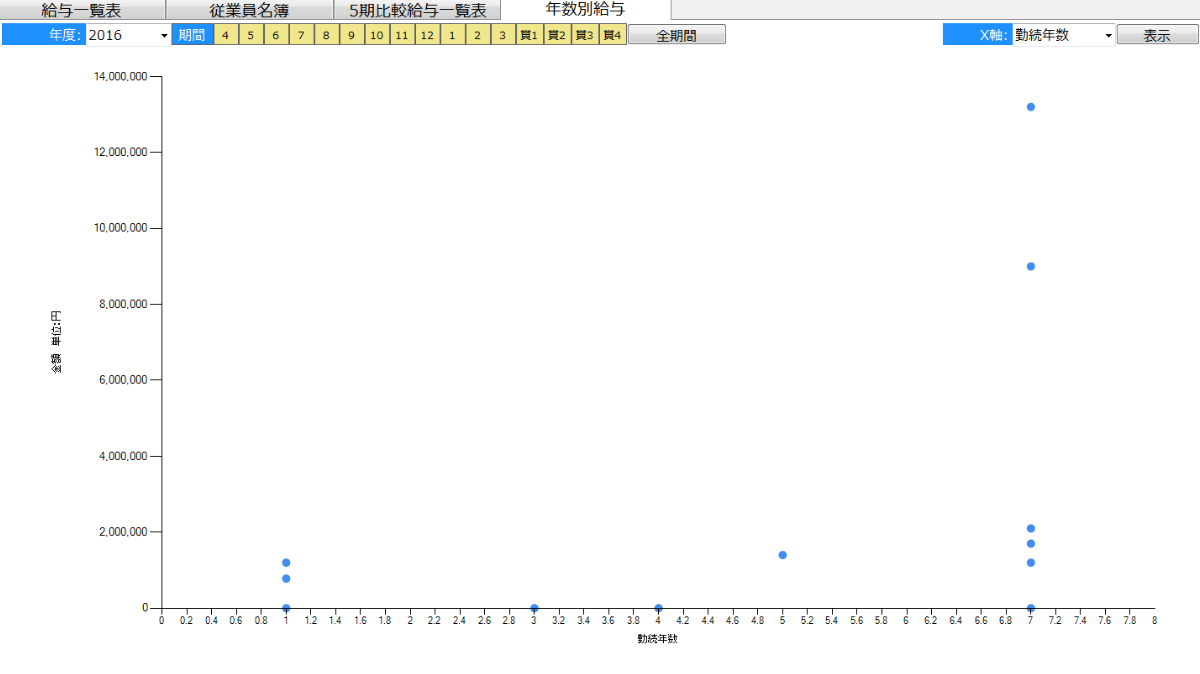Select month 10 period button

(x=376, y=35)
